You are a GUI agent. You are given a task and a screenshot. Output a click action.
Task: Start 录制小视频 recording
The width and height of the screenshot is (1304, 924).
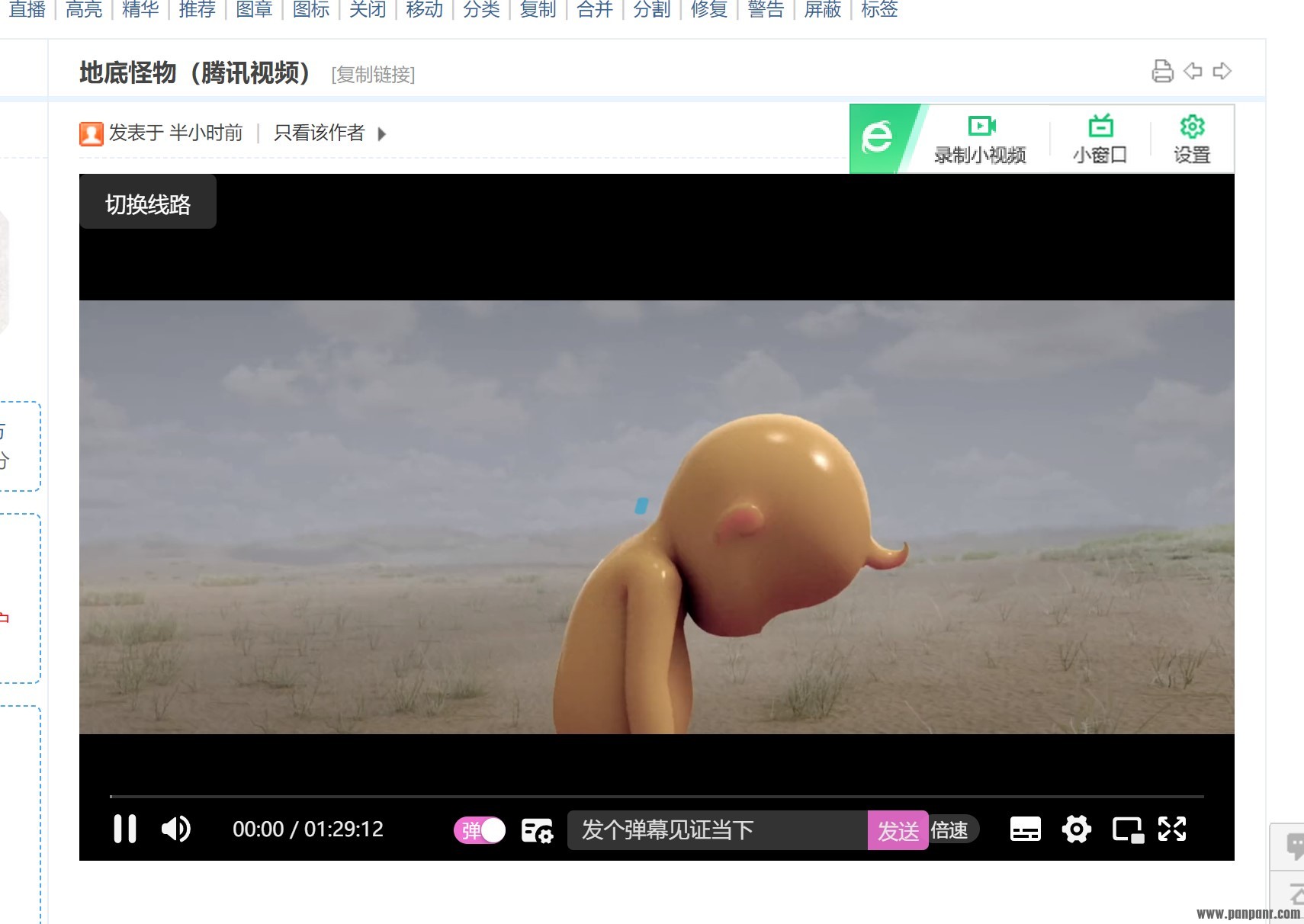[980, 140]
